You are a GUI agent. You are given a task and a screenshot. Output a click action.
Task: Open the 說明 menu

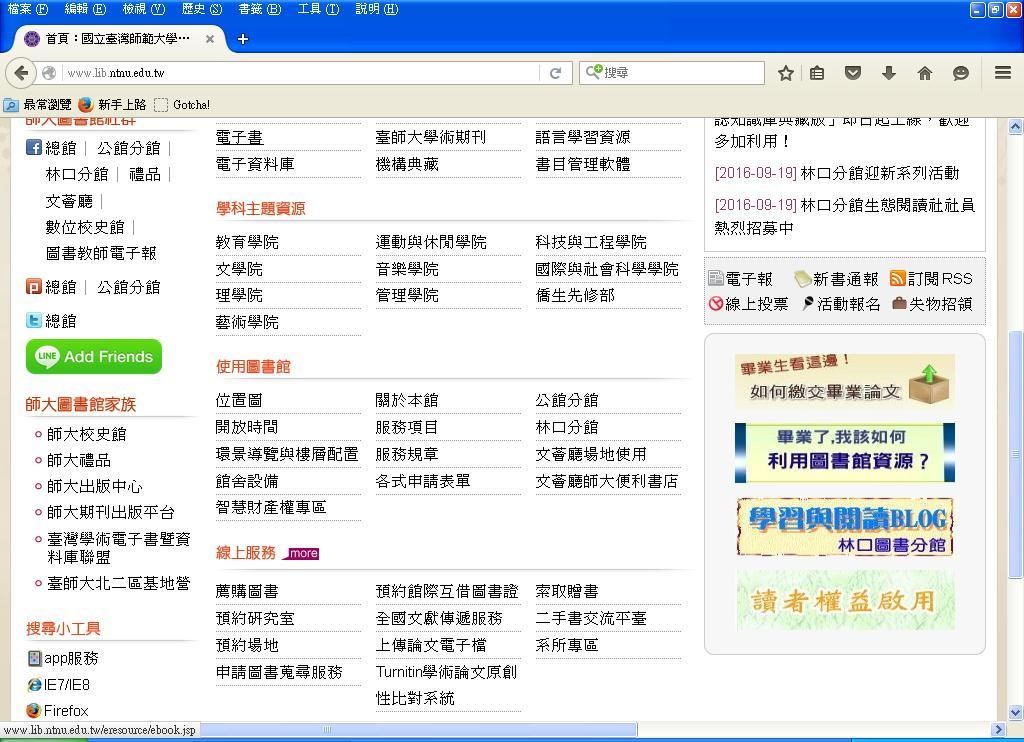tap(377, 9)
